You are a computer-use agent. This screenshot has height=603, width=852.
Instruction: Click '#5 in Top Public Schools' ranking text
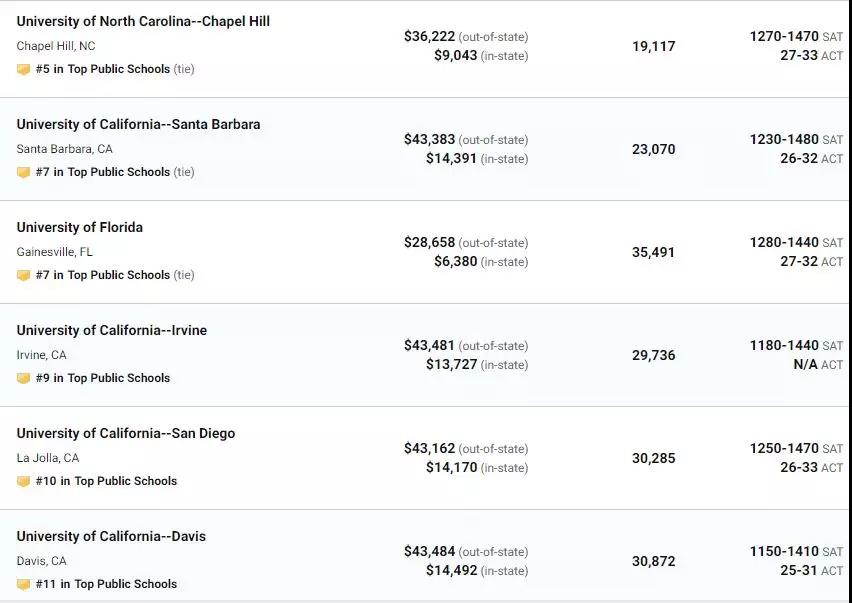(103, 69)
